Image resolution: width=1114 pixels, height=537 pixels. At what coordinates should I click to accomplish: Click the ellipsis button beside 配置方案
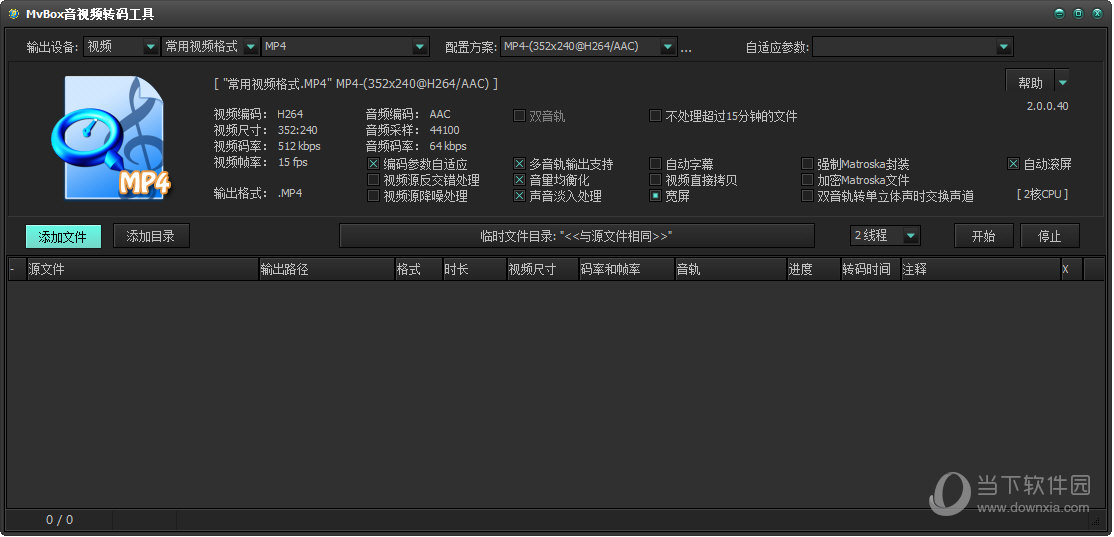[686, 49]
